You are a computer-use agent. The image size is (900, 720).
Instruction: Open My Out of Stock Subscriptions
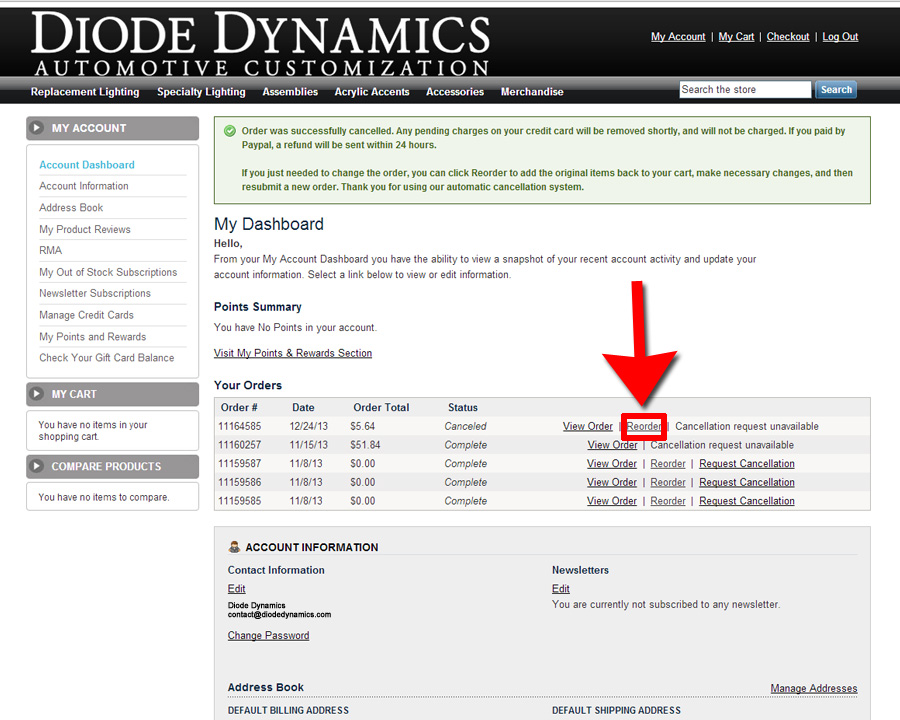[x=108, y=272]
